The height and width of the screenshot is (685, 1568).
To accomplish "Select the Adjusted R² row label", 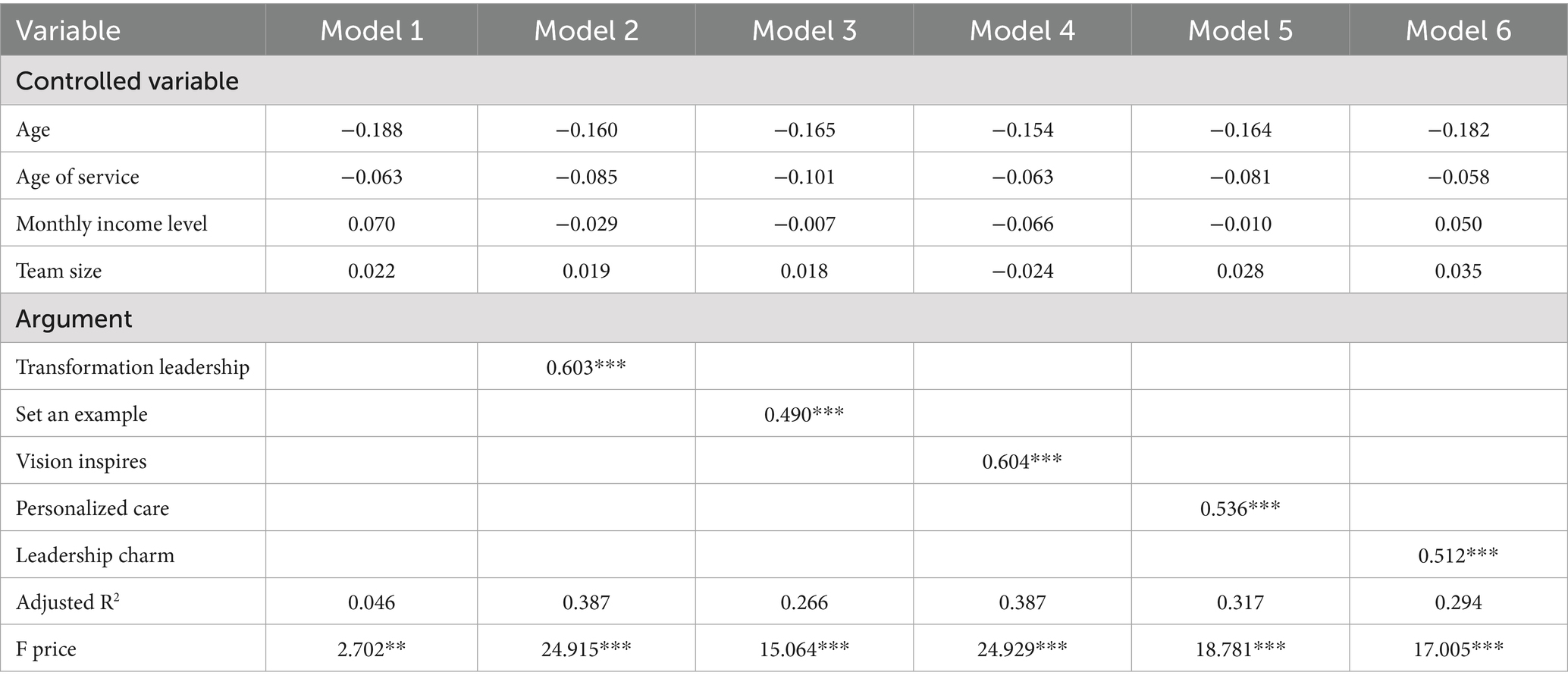I will [67, 602].
